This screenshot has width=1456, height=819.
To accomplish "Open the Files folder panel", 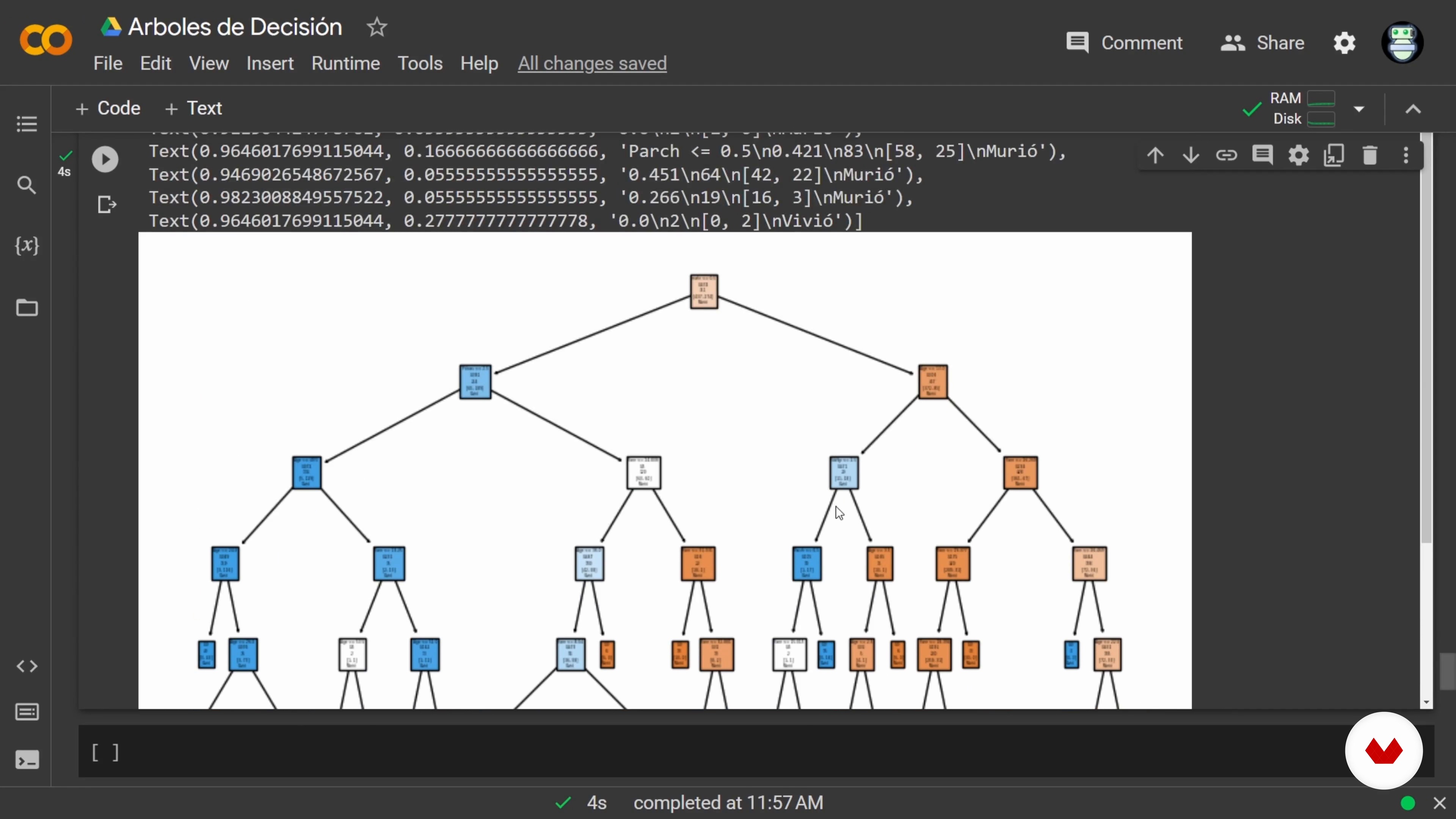I will [x=27, y=308].
